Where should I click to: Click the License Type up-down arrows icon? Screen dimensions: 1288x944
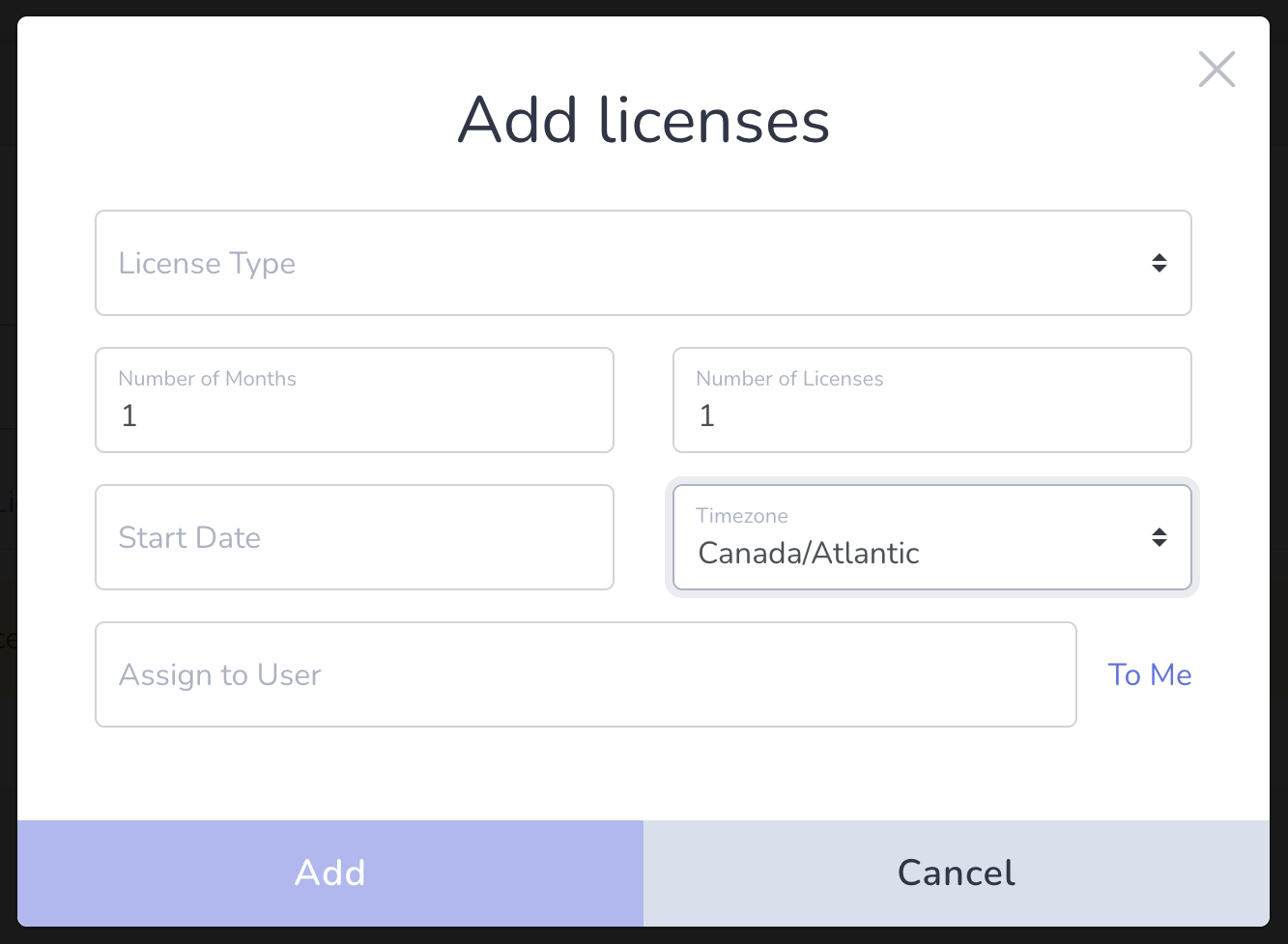(1159, 263)
